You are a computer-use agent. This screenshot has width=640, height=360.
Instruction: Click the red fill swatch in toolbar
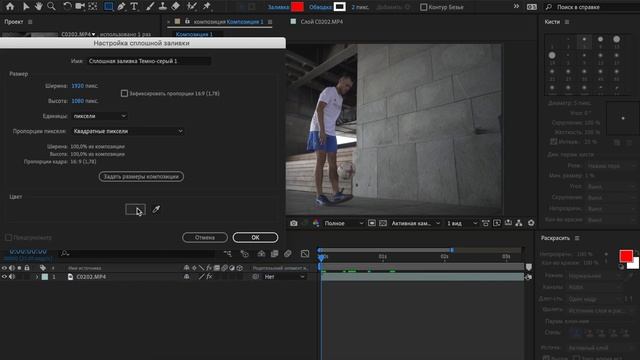[297, 7]
